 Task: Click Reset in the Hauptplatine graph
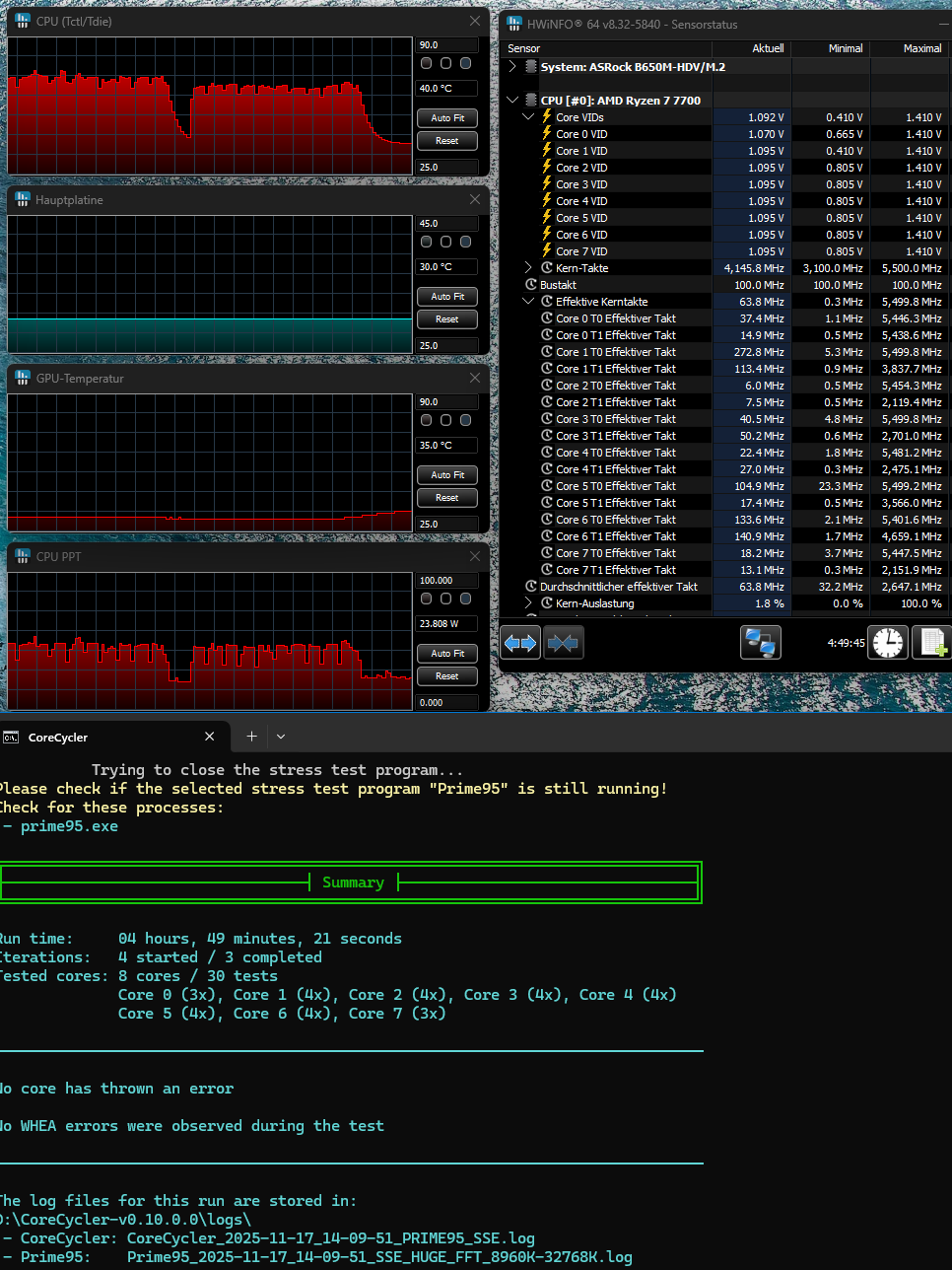pyautogui.click(x=447, y=318)
